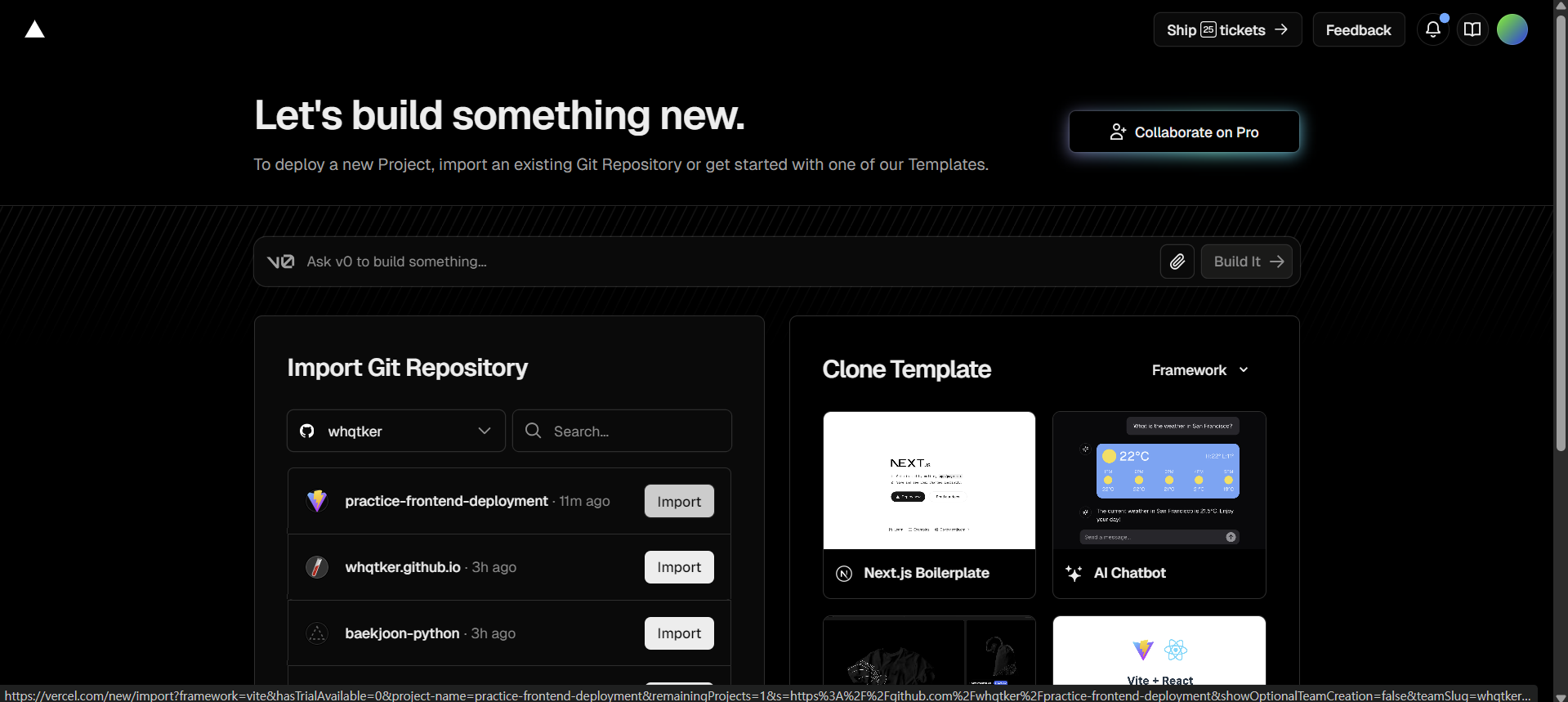Open the Next.js Boilerplate template thumbnail

pyautogui.click(x=929, y=481)
